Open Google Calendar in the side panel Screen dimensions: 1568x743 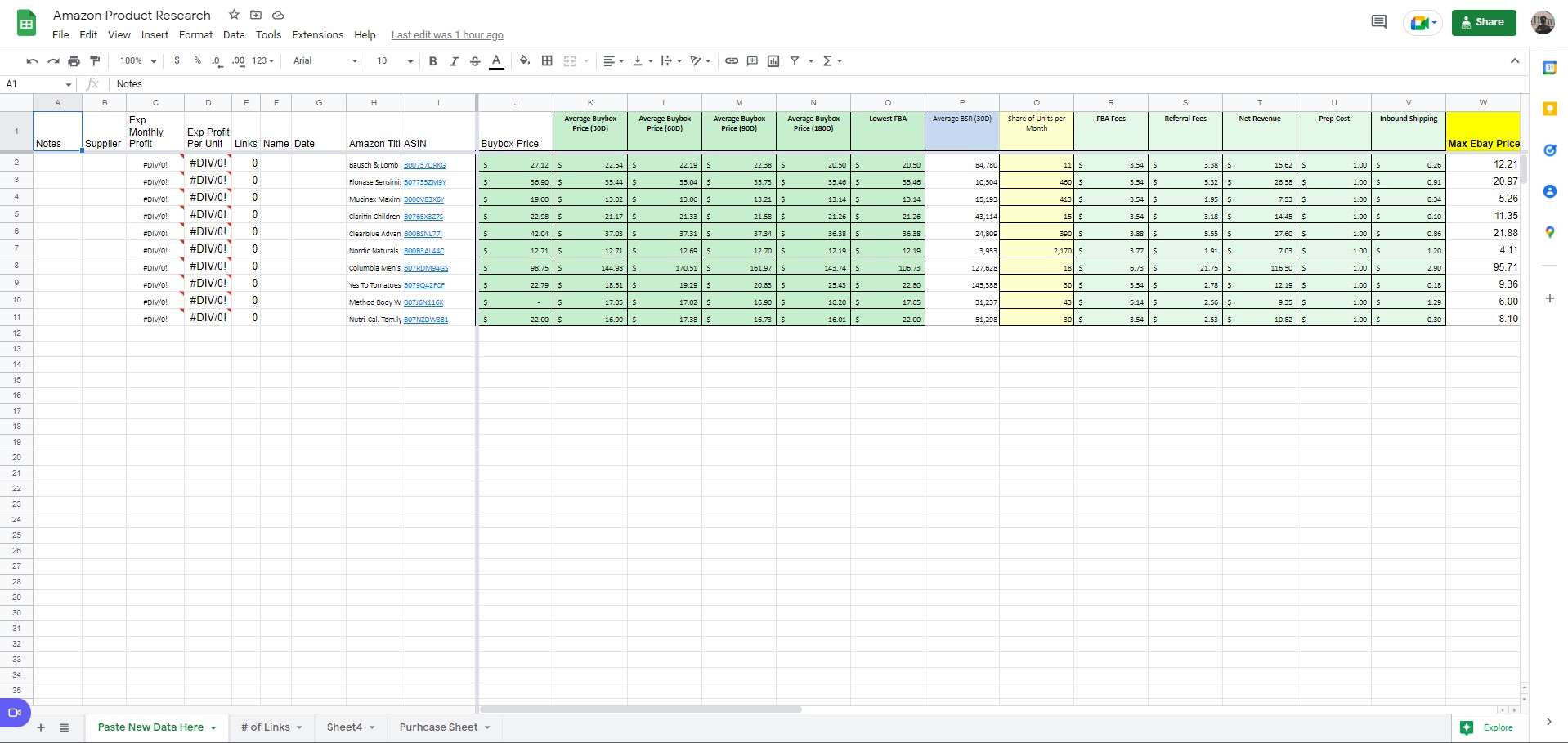1549,68
